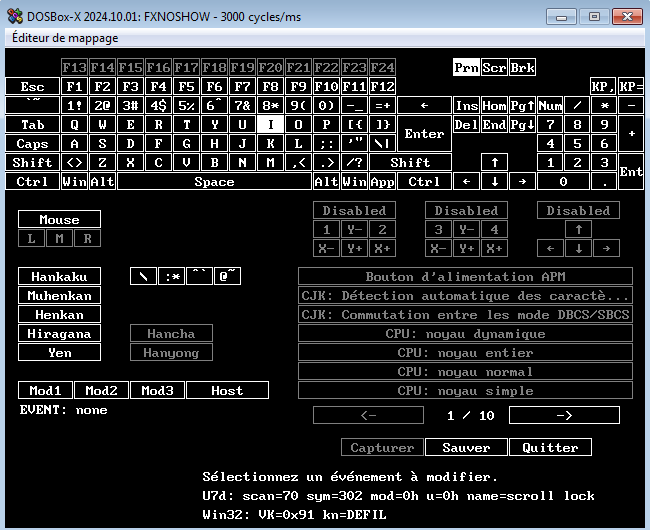This screenshot has height=530, width=650.
Task: Click the DOSBox-X title bar icon
Action: (15, 16)
